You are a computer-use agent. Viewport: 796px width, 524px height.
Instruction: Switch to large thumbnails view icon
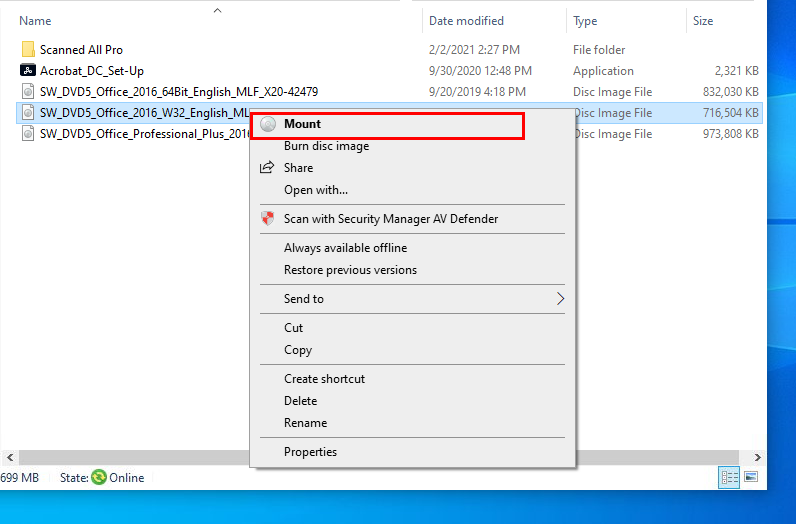coord(751,477)
